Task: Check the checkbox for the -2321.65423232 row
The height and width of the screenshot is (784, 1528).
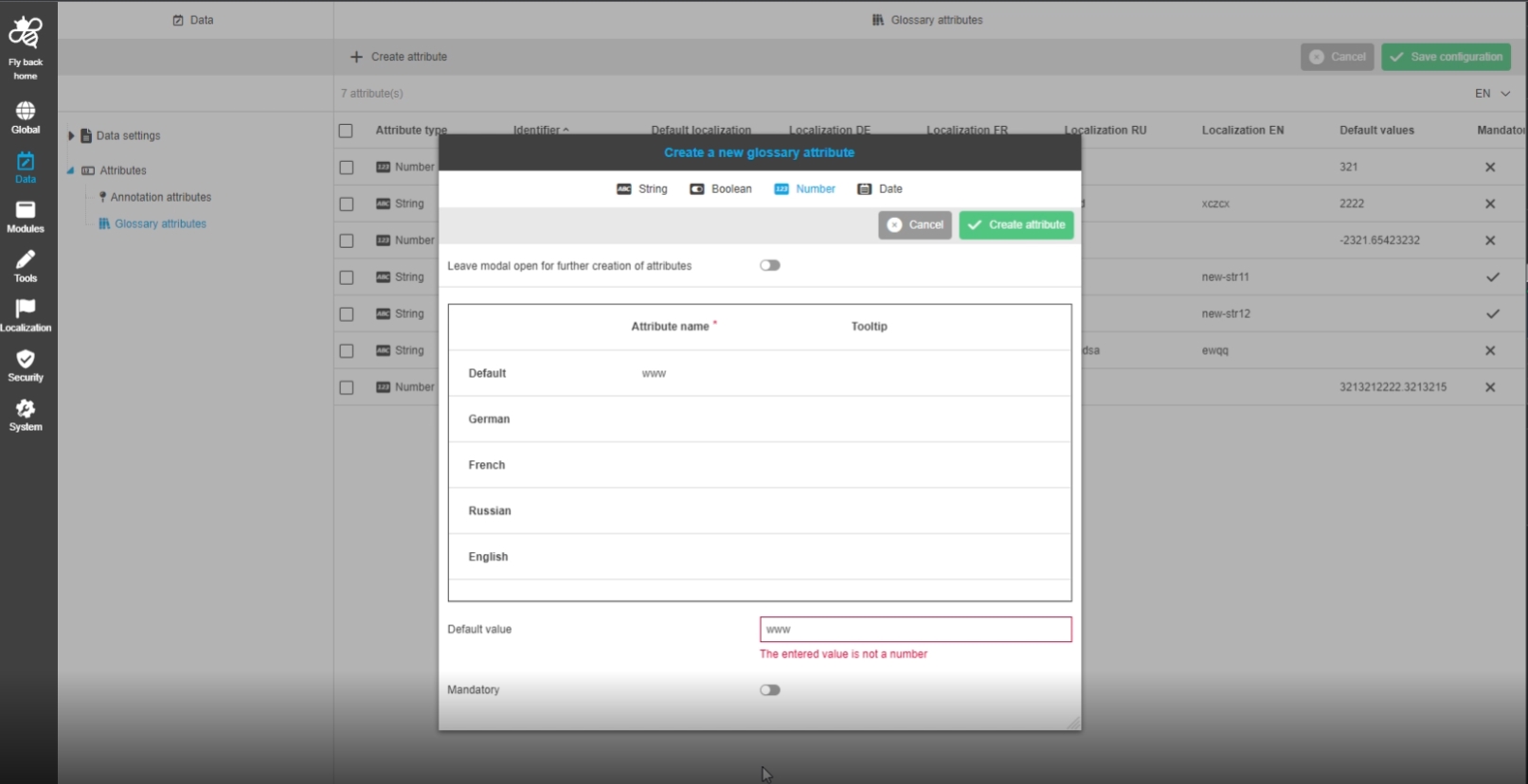Action: (347, 241)
